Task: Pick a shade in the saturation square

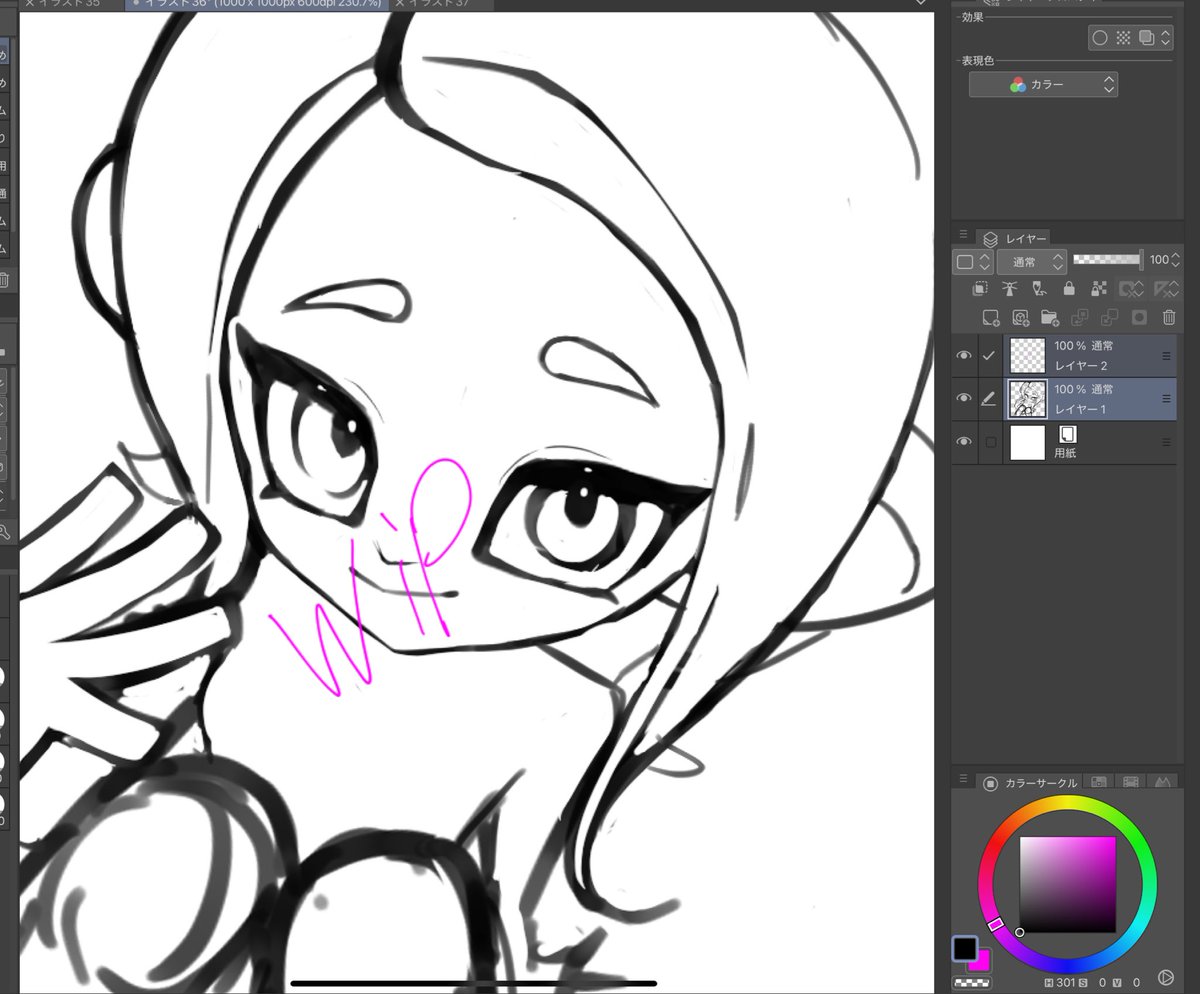Action: click(1067, 885)
